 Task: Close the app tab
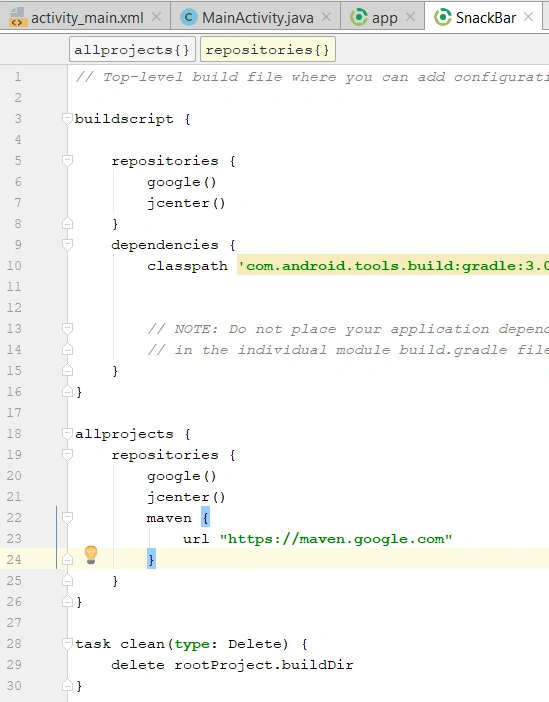(x=410, y=17)
